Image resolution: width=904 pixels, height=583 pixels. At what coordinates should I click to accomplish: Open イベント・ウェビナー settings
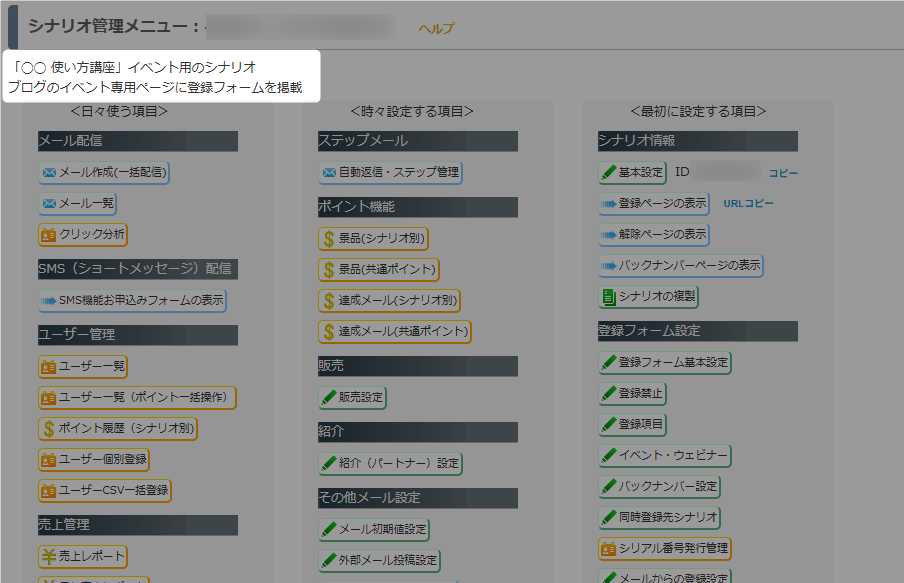click(664, 456)
